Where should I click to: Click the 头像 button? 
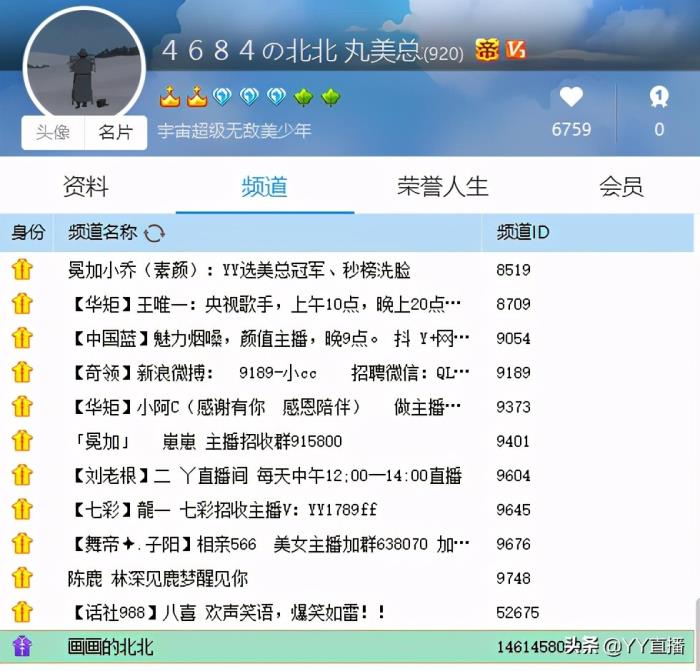click(x=53, y=132)
